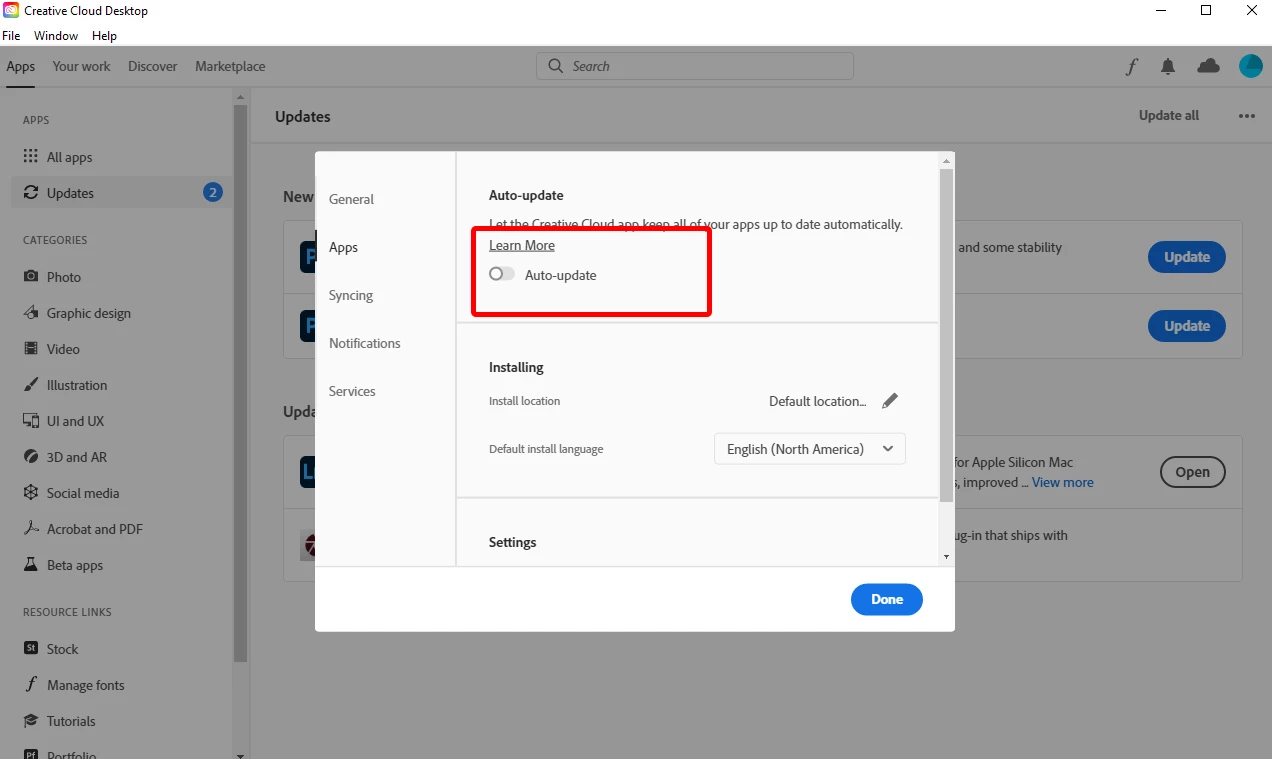Open account profile avatar

[1251, 66]
